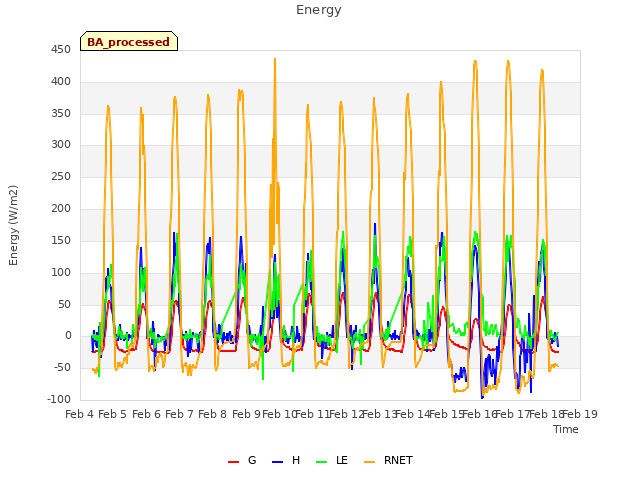Toggle the LE series legend entry
640x480 pixels.
point(332,460)
